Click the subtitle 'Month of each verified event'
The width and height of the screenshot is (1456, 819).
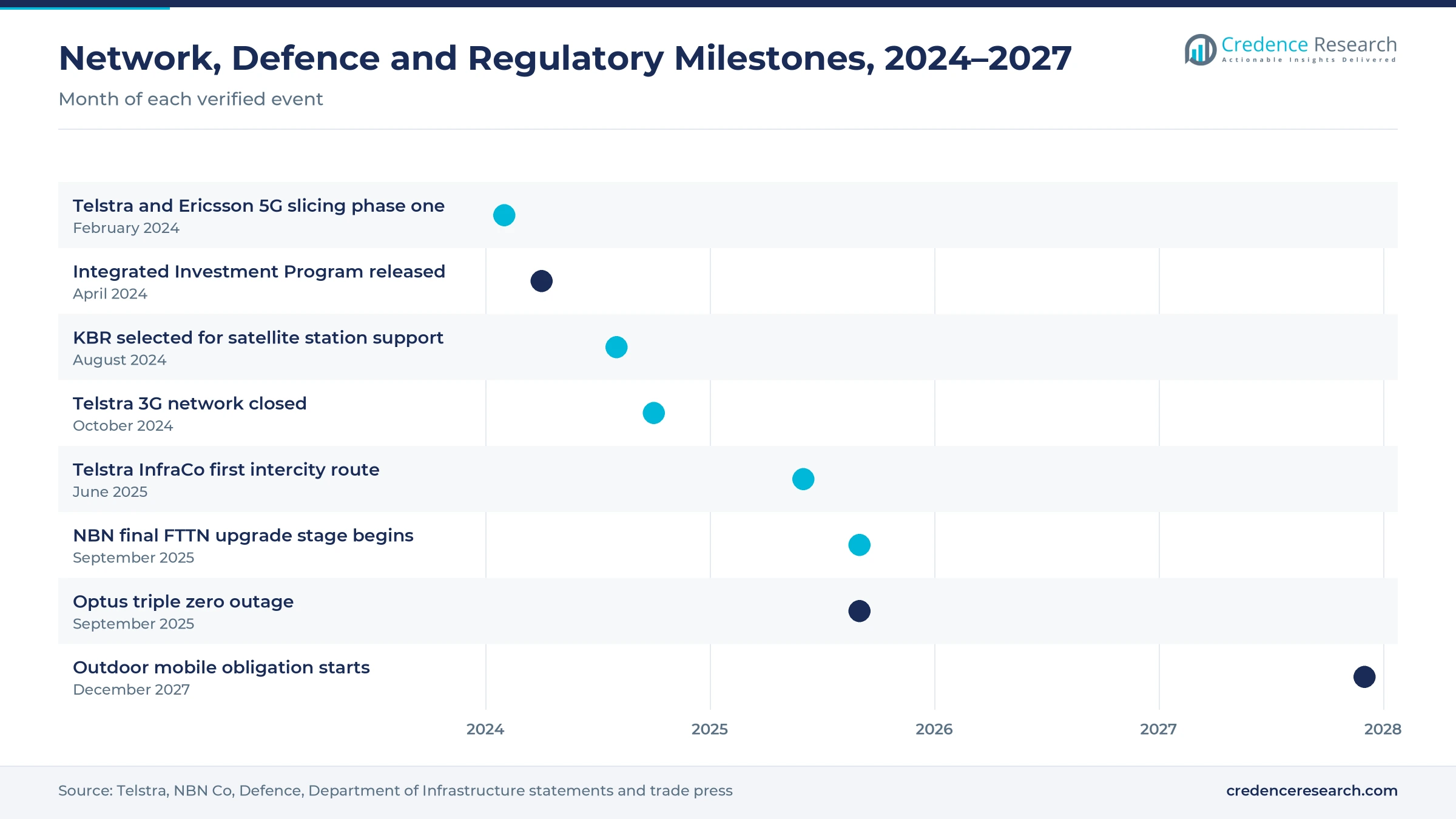coord(190,99)
